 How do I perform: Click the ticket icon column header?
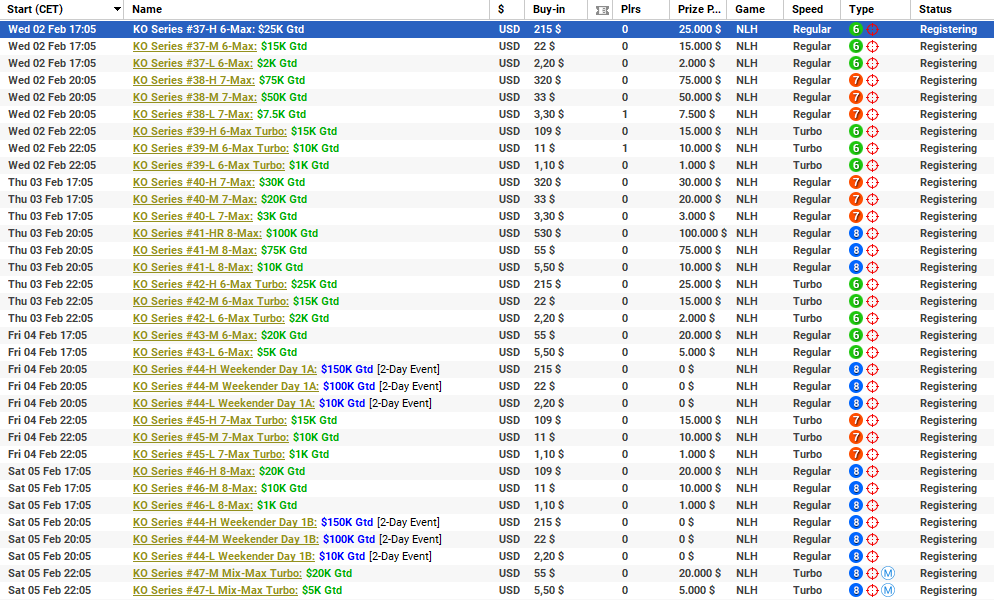[602, 10]
